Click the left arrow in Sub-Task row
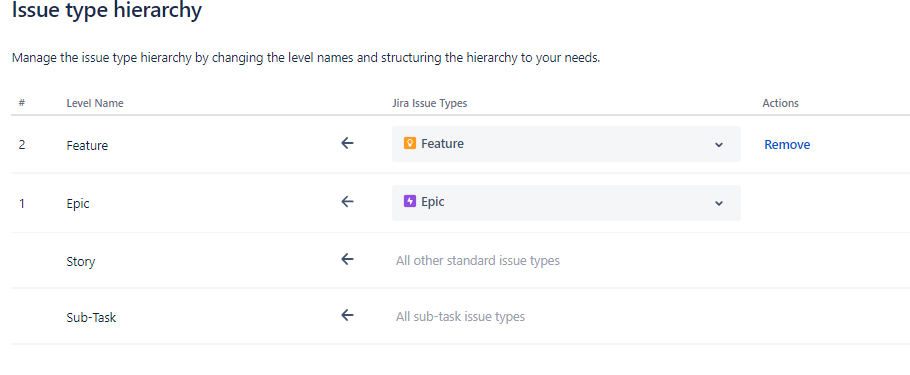 [347, 315]
